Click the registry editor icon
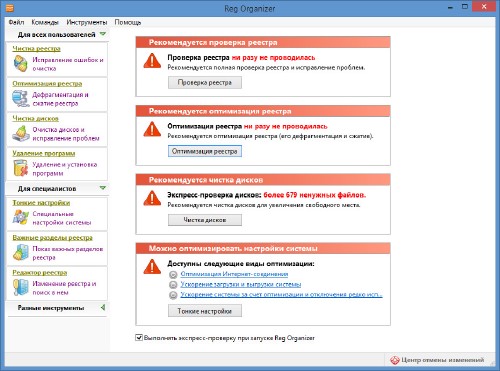Screen dimensions: 500x371 [x=21, y=287]
